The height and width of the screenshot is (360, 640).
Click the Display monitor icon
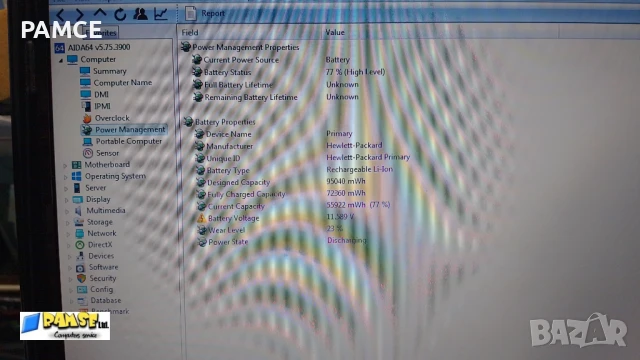78,200
